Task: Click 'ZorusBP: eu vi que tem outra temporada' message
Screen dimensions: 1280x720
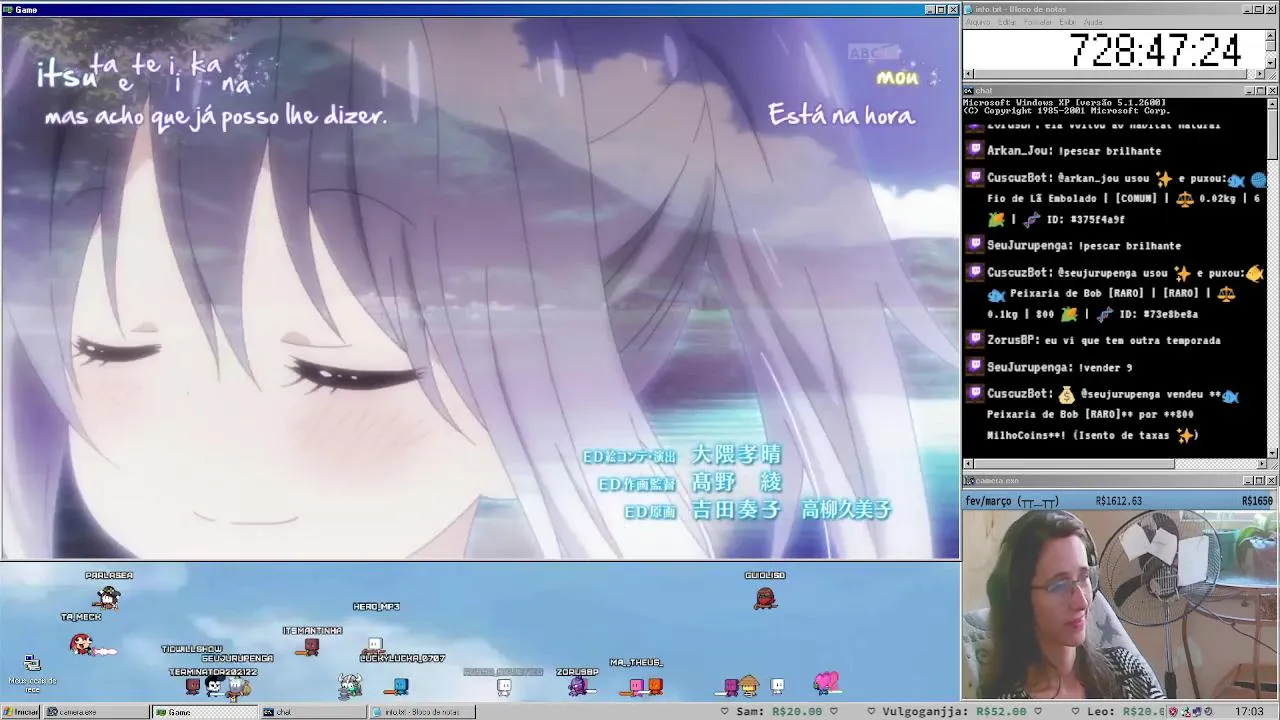Action: click(1104, 340)
